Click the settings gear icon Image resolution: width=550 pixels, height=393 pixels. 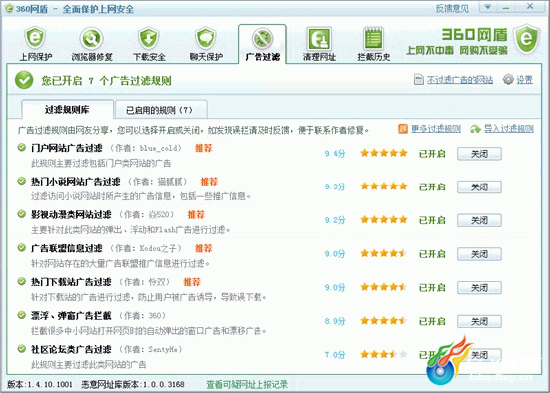click(x=508, y=80)
